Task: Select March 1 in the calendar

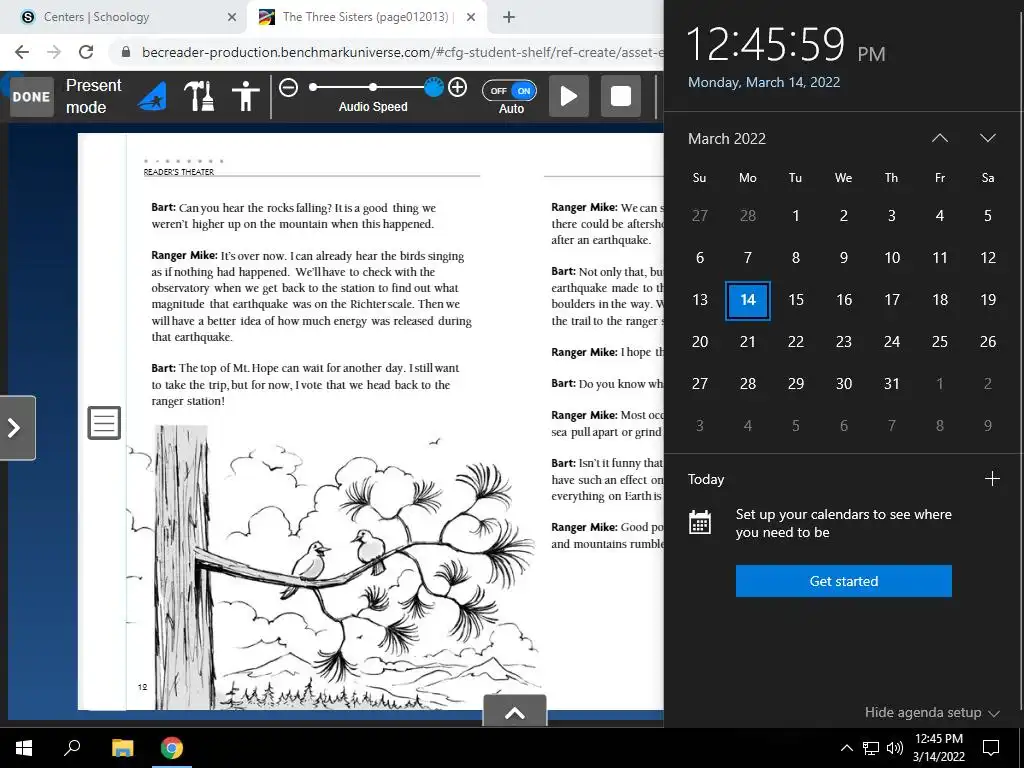Action: tap(795, 216)
